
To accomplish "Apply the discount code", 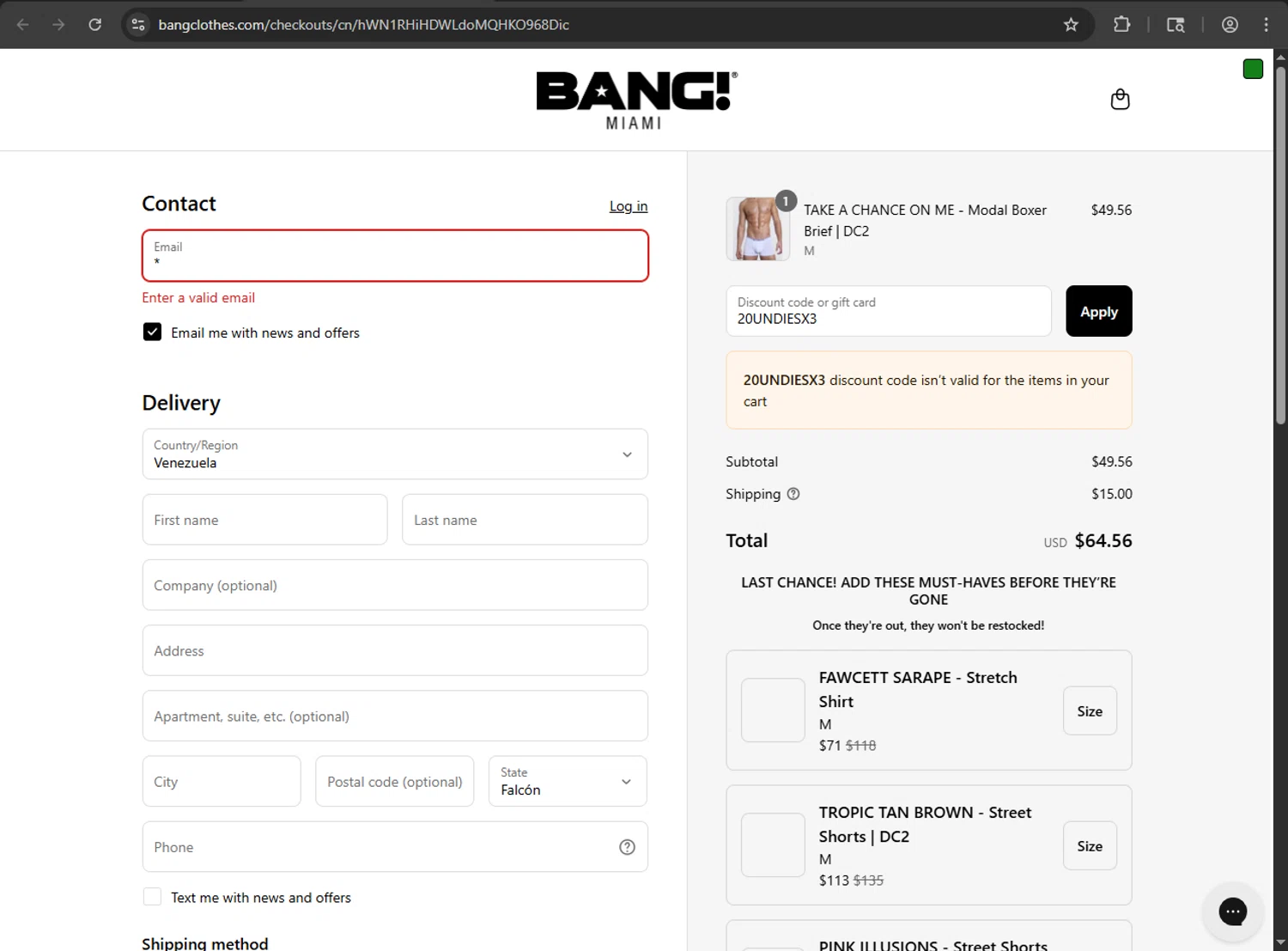I will [1099, 311].
